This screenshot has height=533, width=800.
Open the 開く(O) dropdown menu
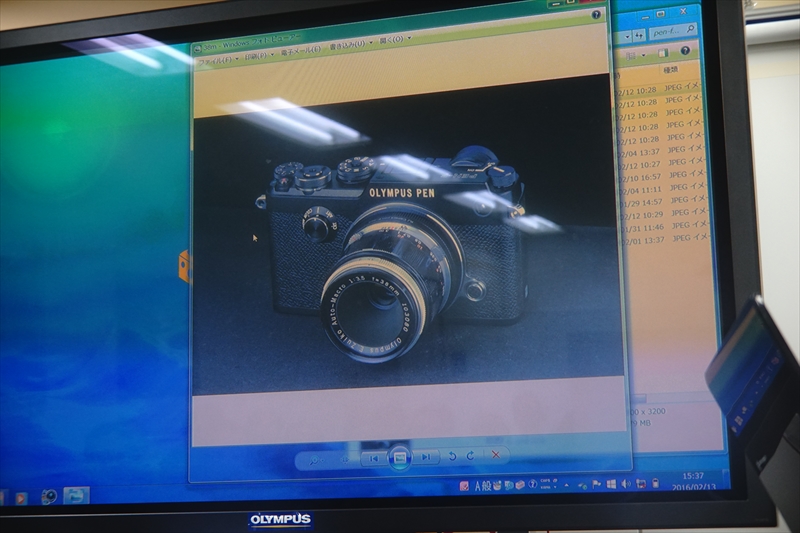[395, 39]
